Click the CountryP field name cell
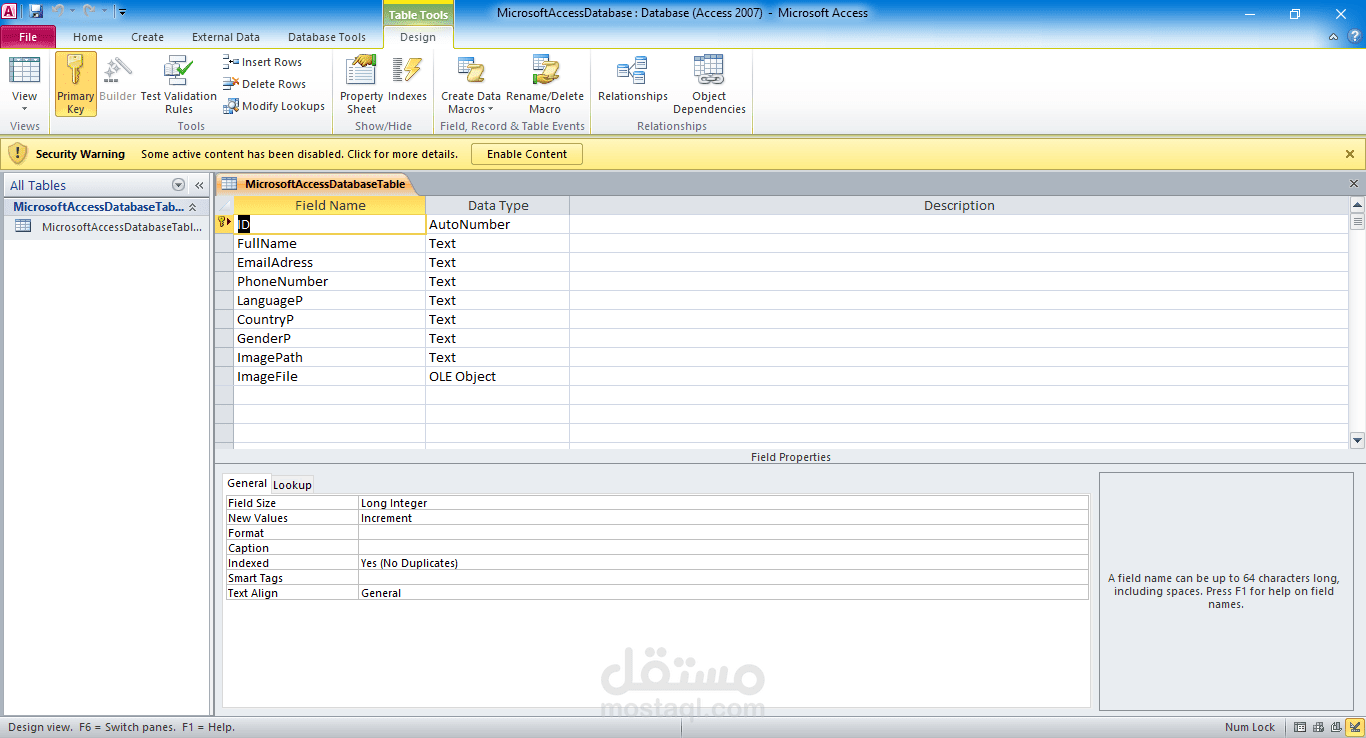 pos(329,320)
